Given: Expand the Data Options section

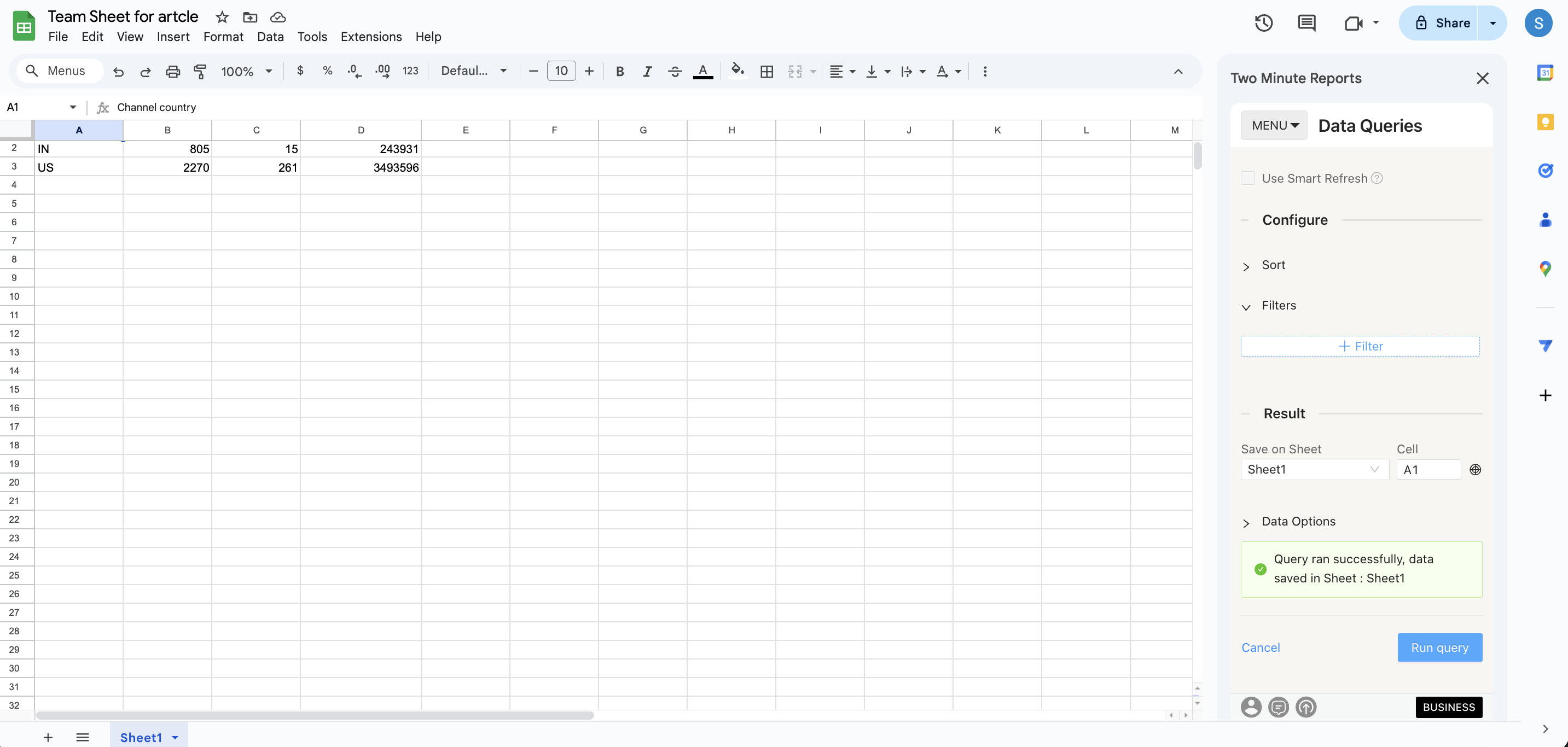Looking at the screenshot, I should (x=1297, y=522).
